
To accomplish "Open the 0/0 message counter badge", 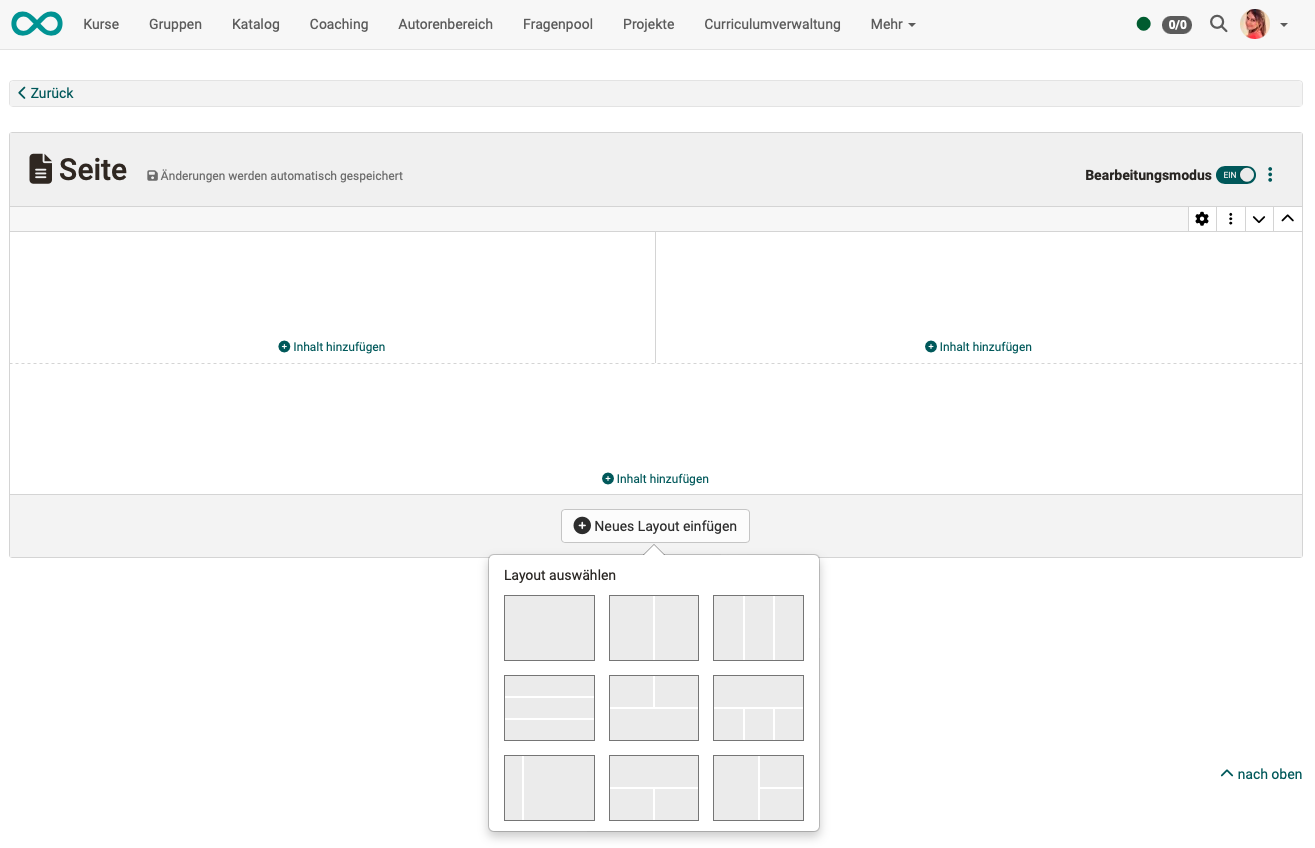I will [1175, 24].
